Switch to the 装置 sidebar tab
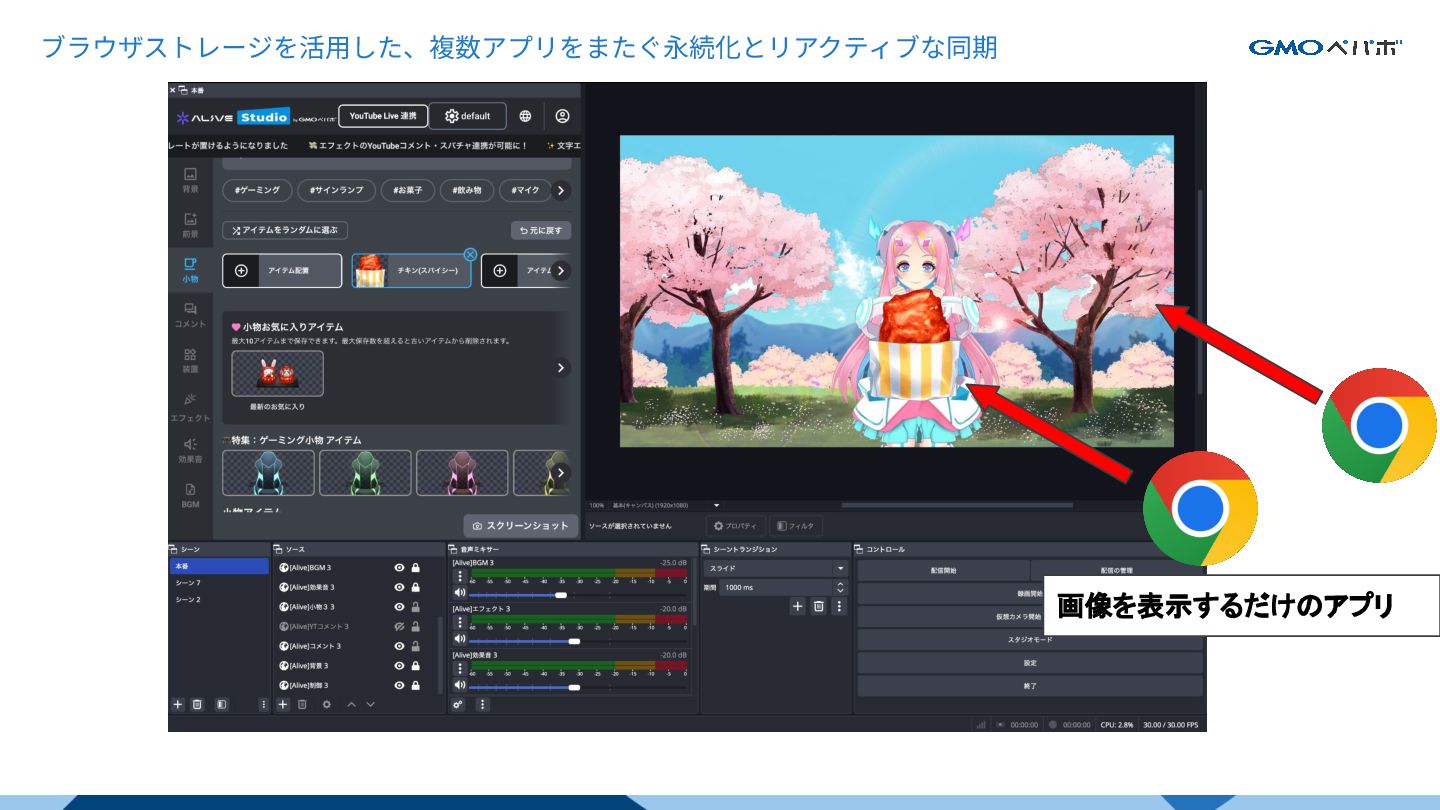The image size is (1440, 810). pyautogui.click(x=190, y=361)
